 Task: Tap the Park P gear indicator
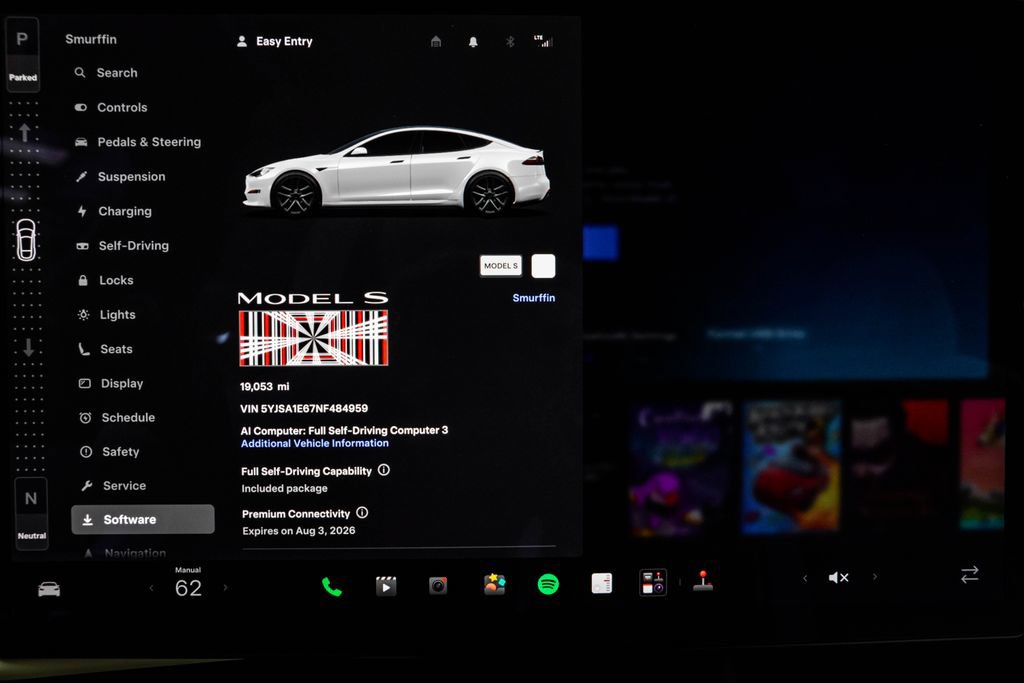click(22, 55)
